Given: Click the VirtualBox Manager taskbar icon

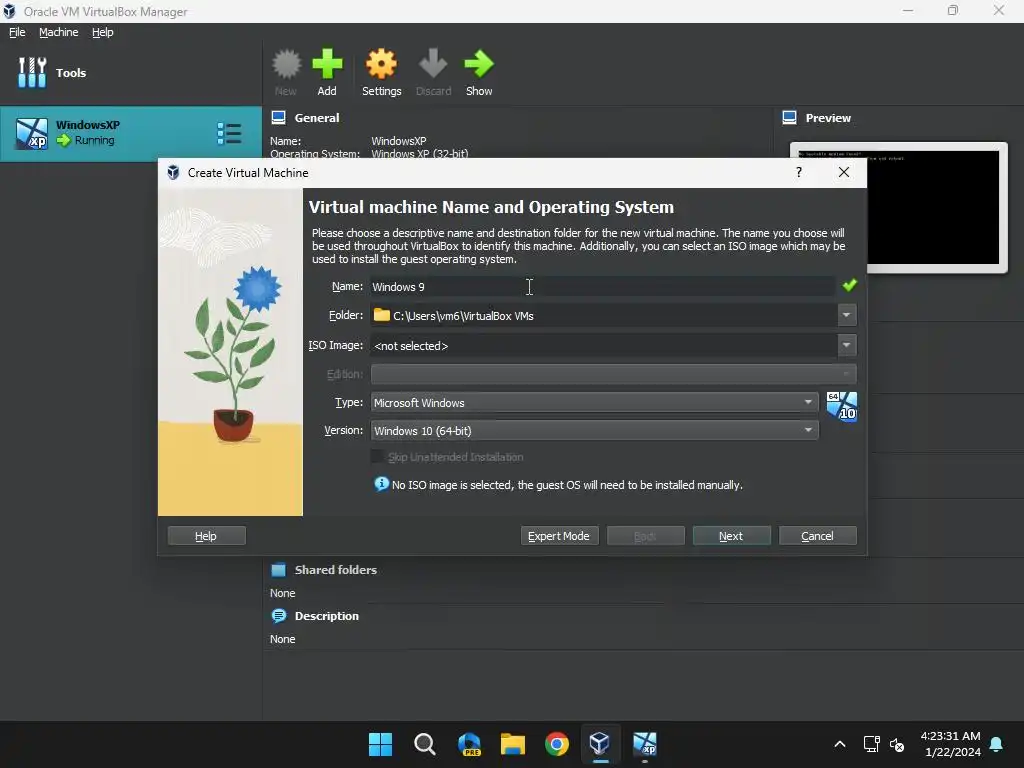Looking at the screenshot, I should click(600, 744).
